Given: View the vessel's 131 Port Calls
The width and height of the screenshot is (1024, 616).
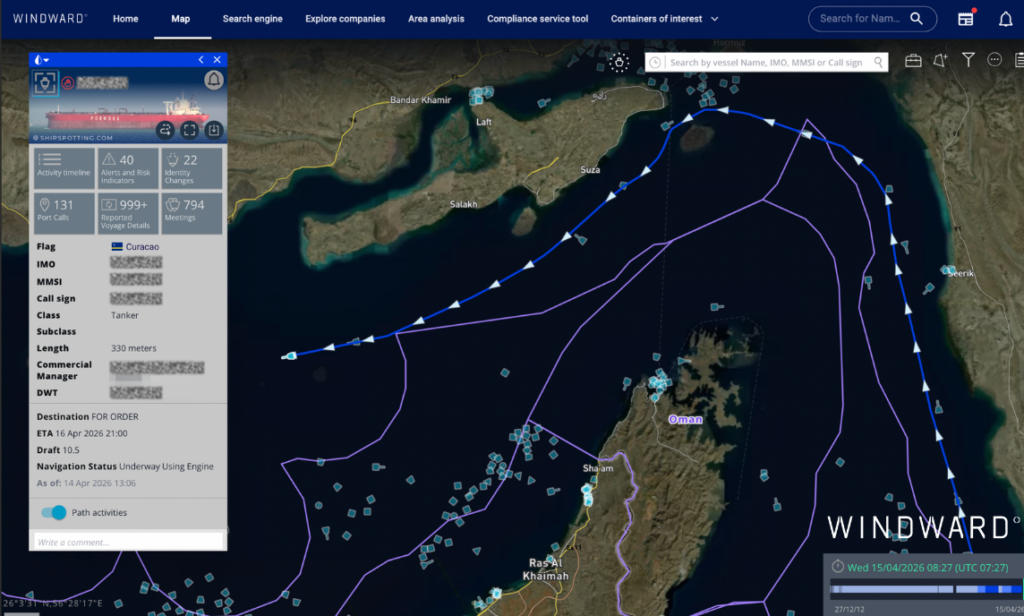Looking at the screenshot, I should 64,212.
